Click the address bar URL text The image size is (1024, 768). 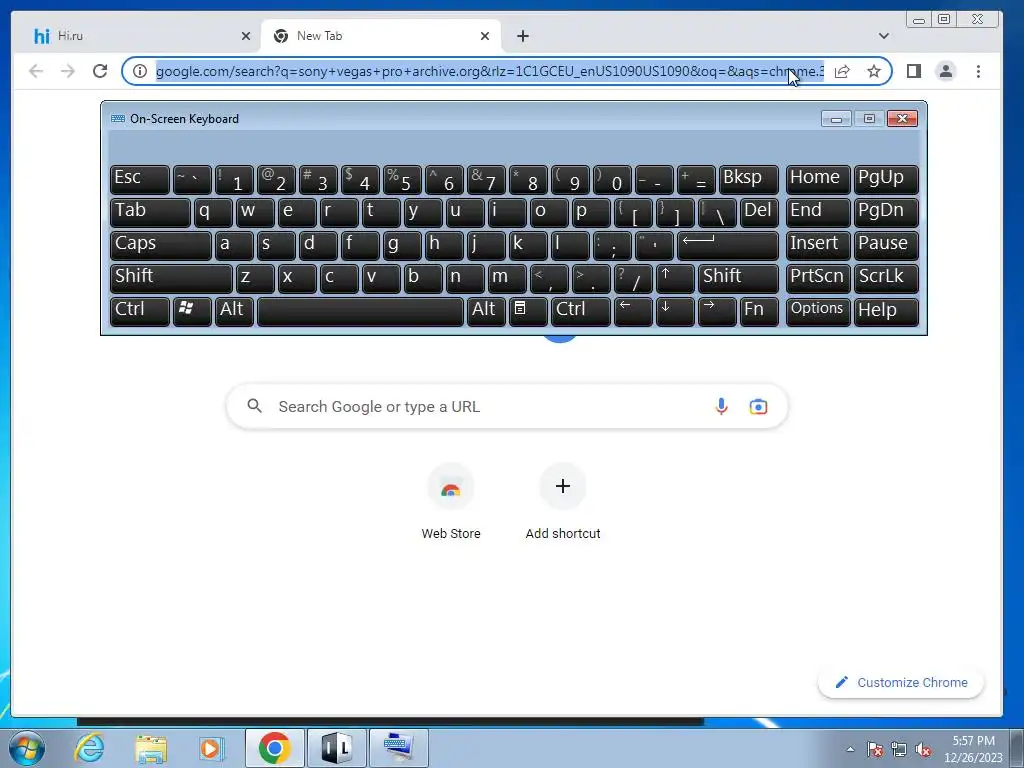tap(489, 71)
